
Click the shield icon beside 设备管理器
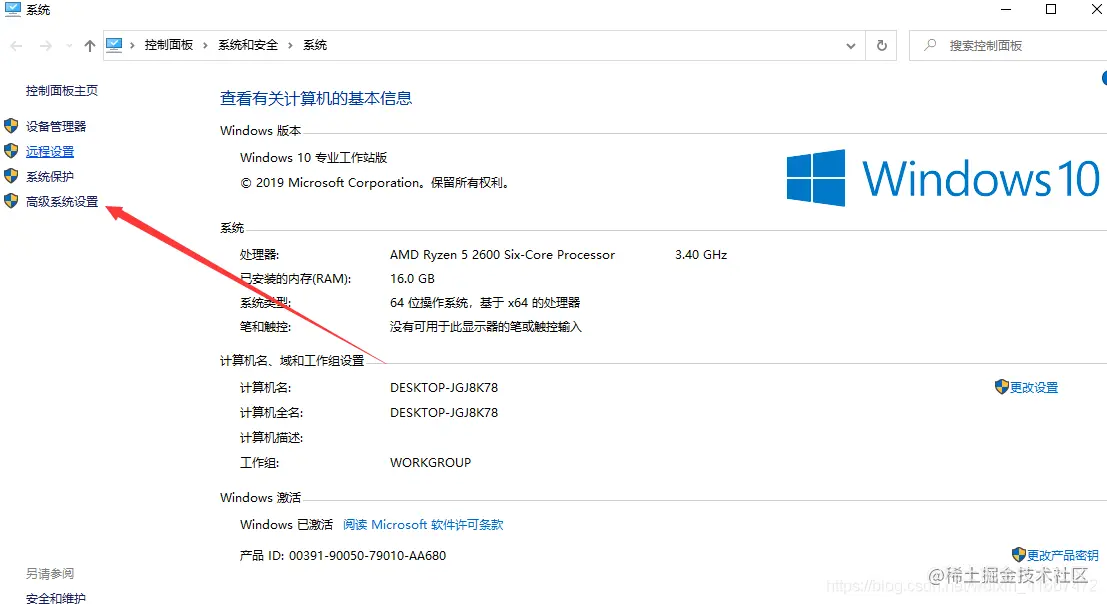click(x=11, y=126)
